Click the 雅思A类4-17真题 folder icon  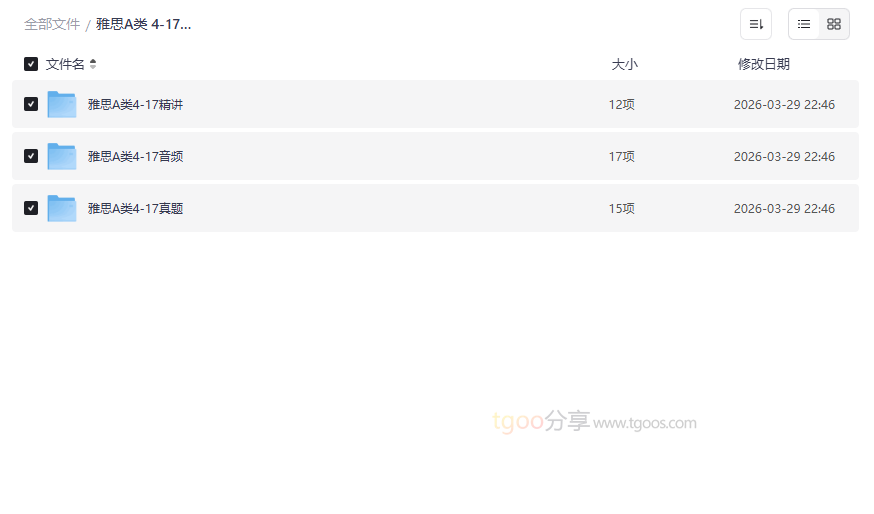coord(62,208)
